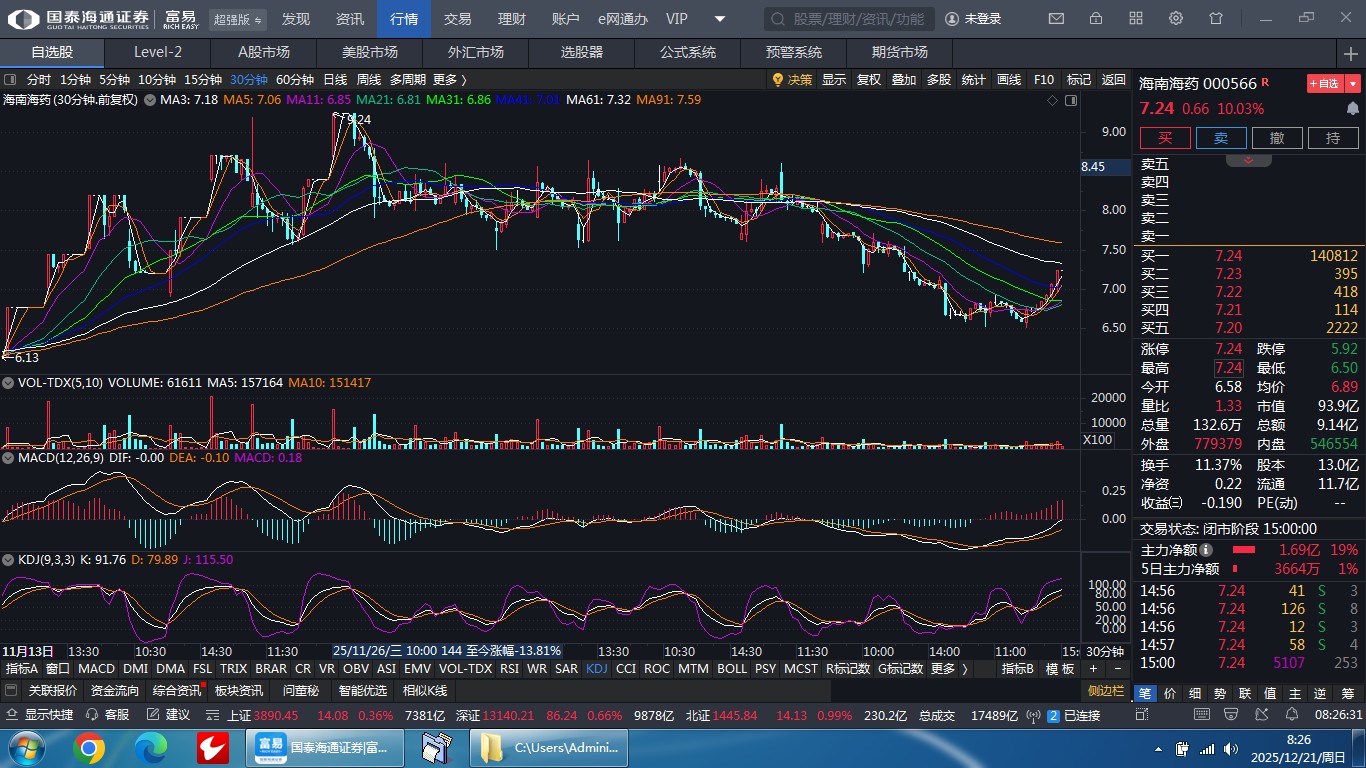Open the settings gear icon
Image resolution: width=1366 pixels, height=768 pixels.
coord(1176,19)
